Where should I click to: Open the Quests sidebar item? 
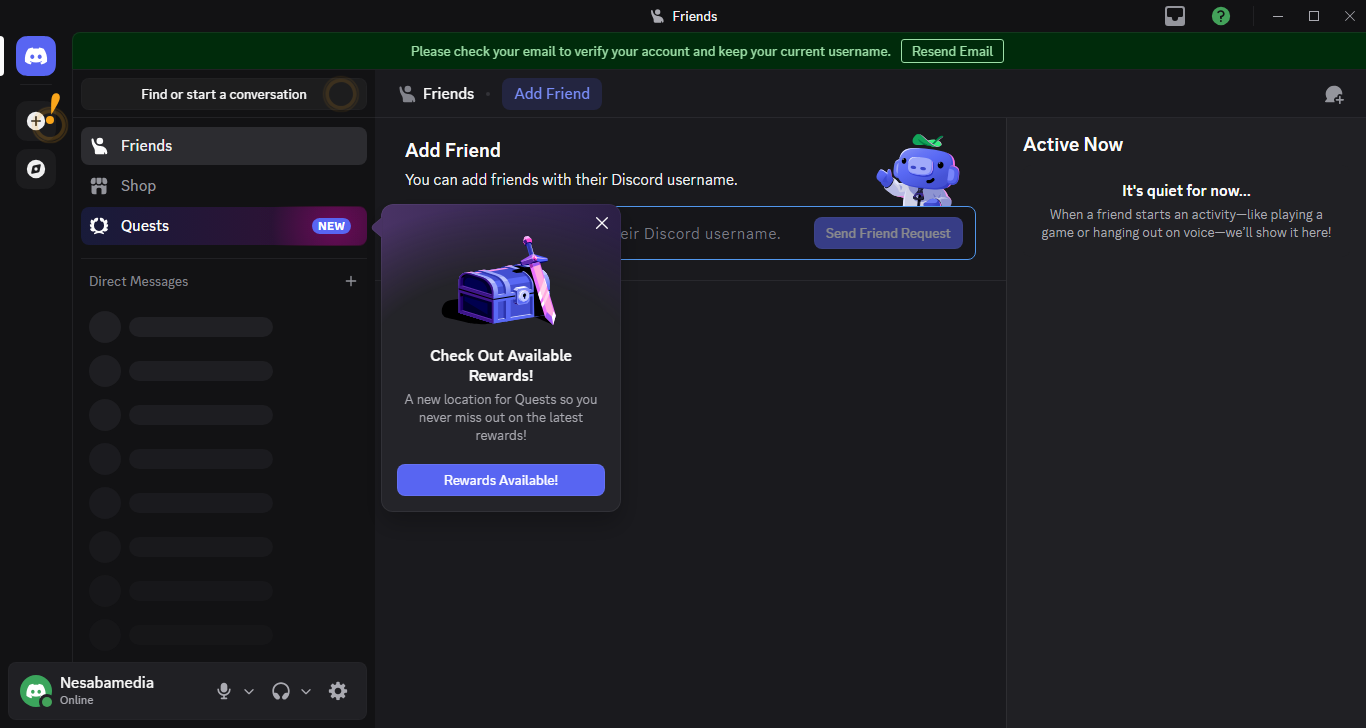(145, 226)
